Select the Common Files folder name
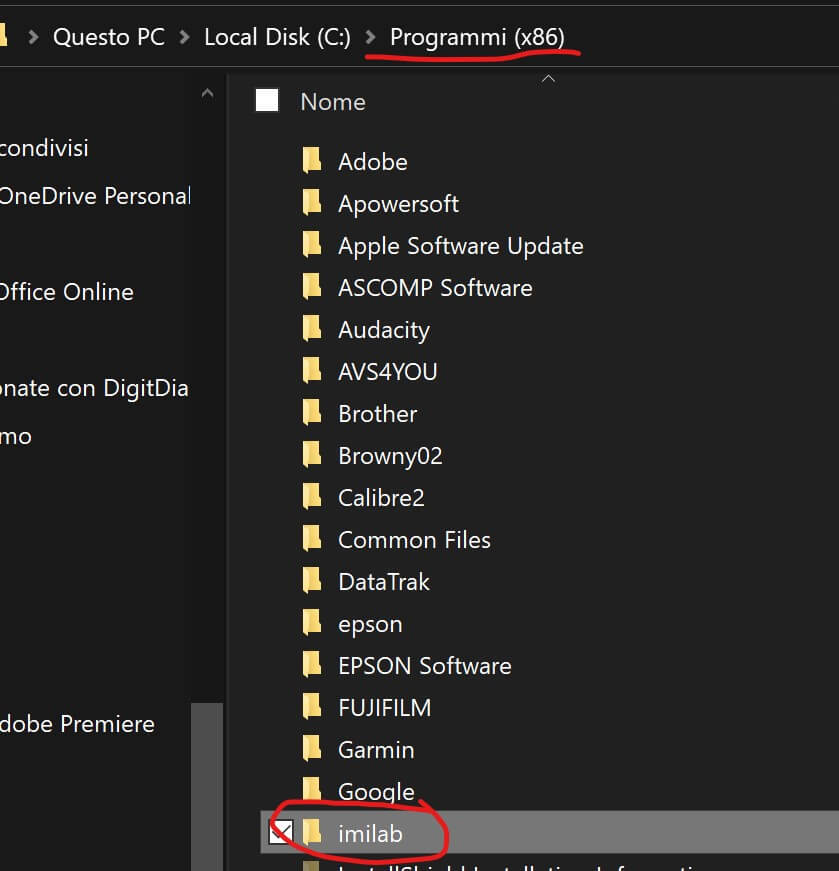Image resolution: width=839 pixels, height=871 pixels. click(x=414, y=540)
